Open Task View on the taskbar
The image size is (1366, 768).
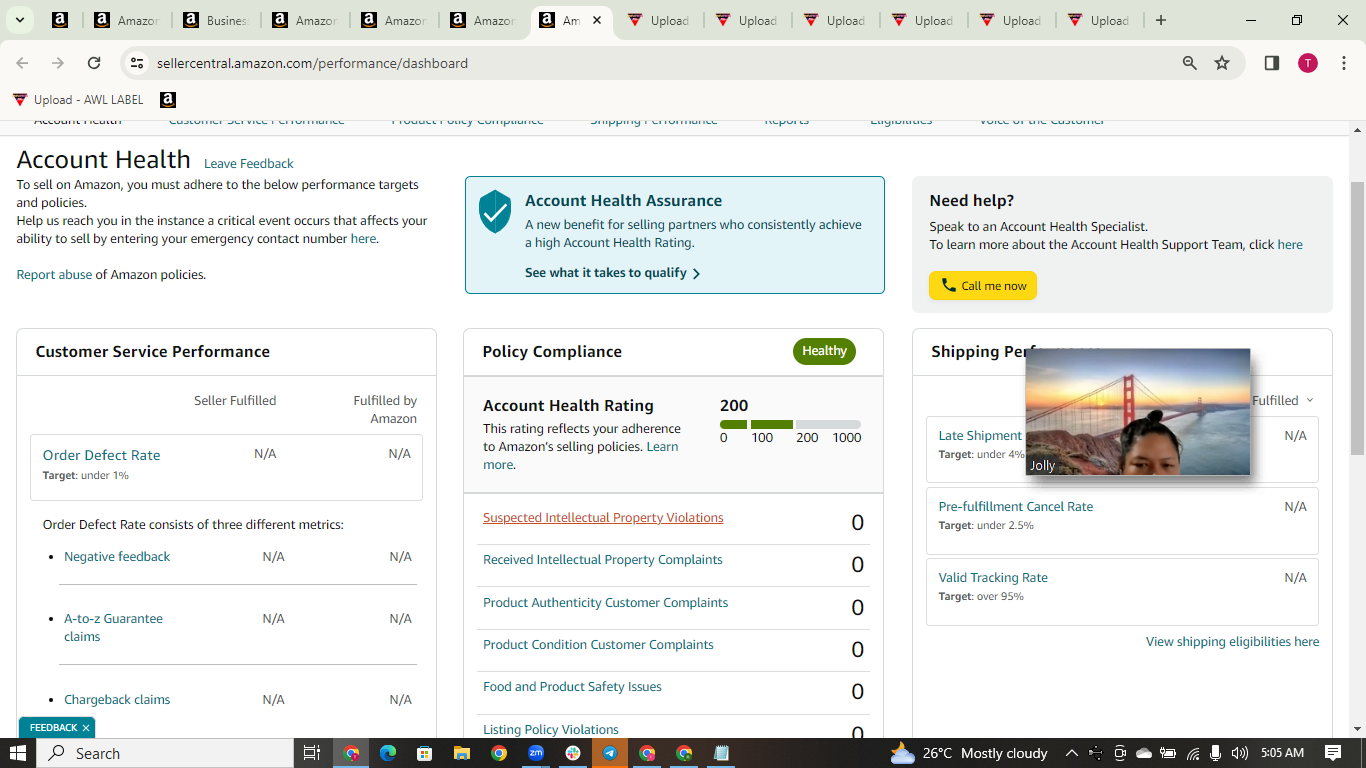(x=312, y=753)
